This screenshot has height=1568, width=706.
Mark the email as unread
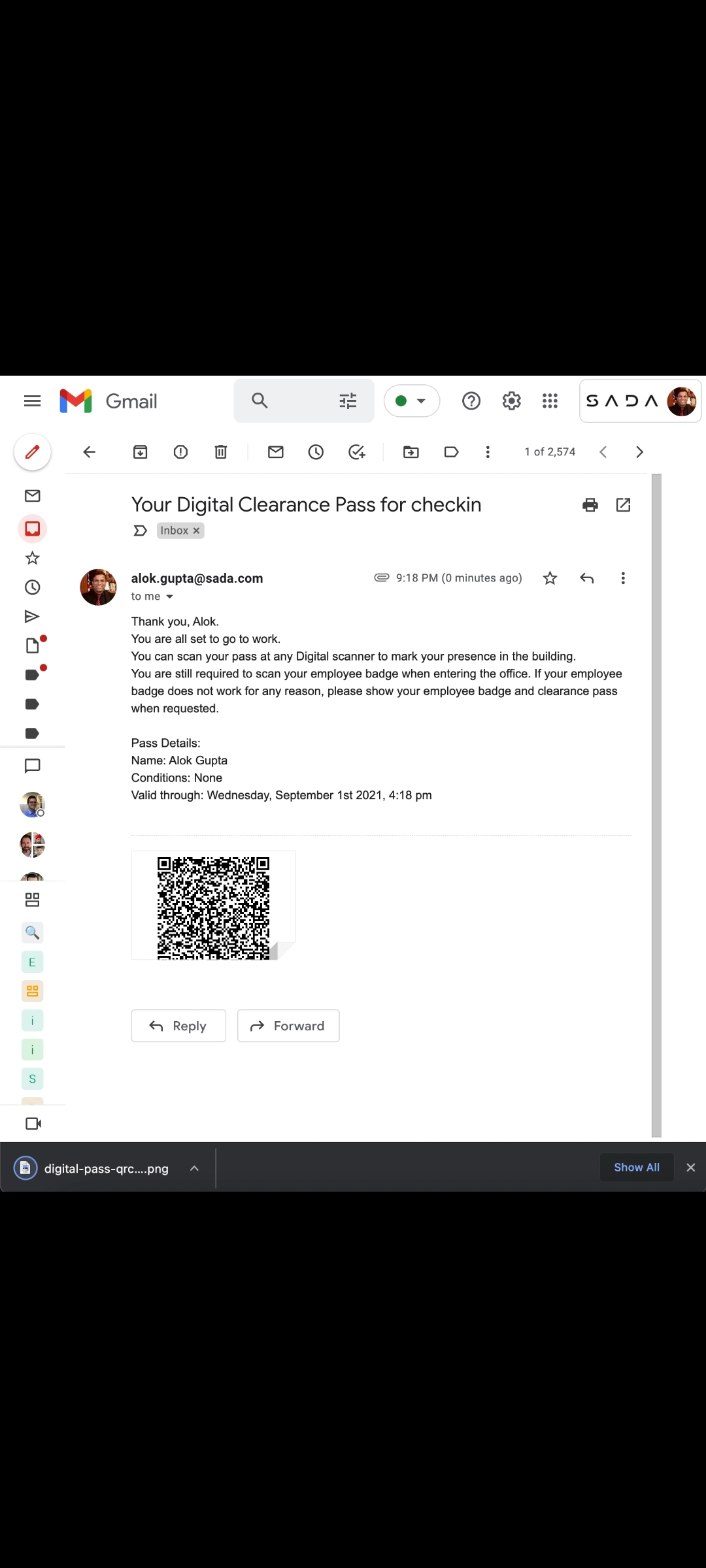pos(276,452)
